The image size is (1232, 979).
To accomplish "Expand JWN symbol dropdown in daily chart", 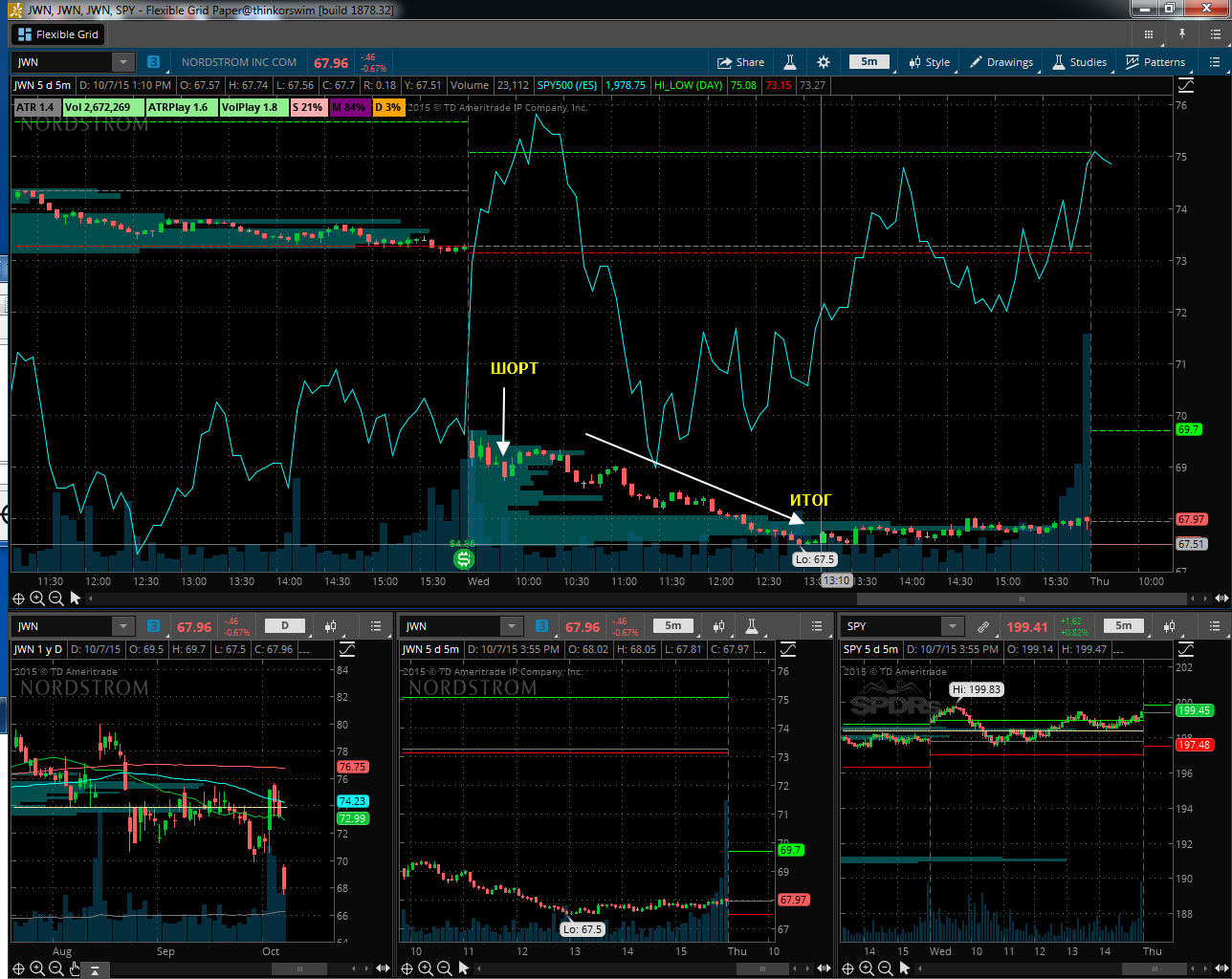I will click(122, 626).
